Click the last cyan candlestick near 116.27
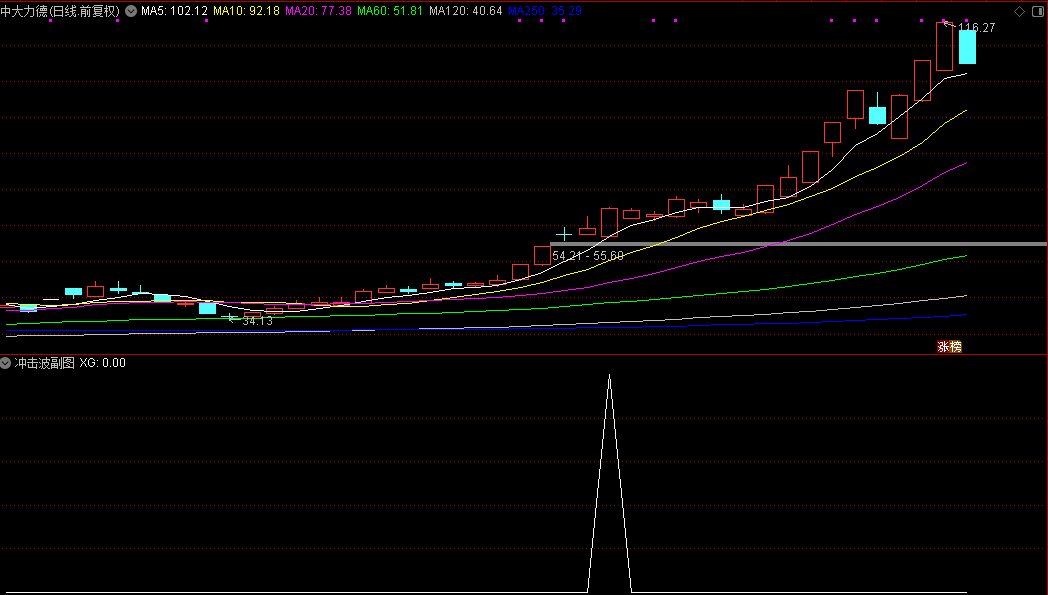 (x=967, y=47)
